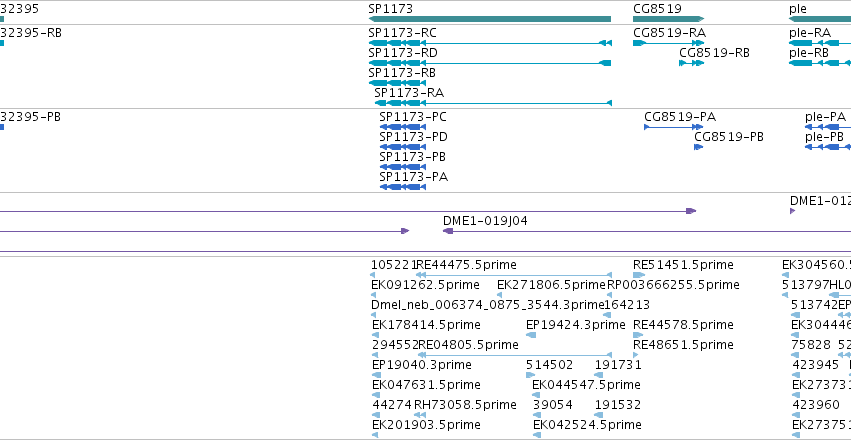Image resolution: width=851 pixels, height=440 pixels.
Task: Select the EK044547.5prime EST label
Action: point(586,385)
